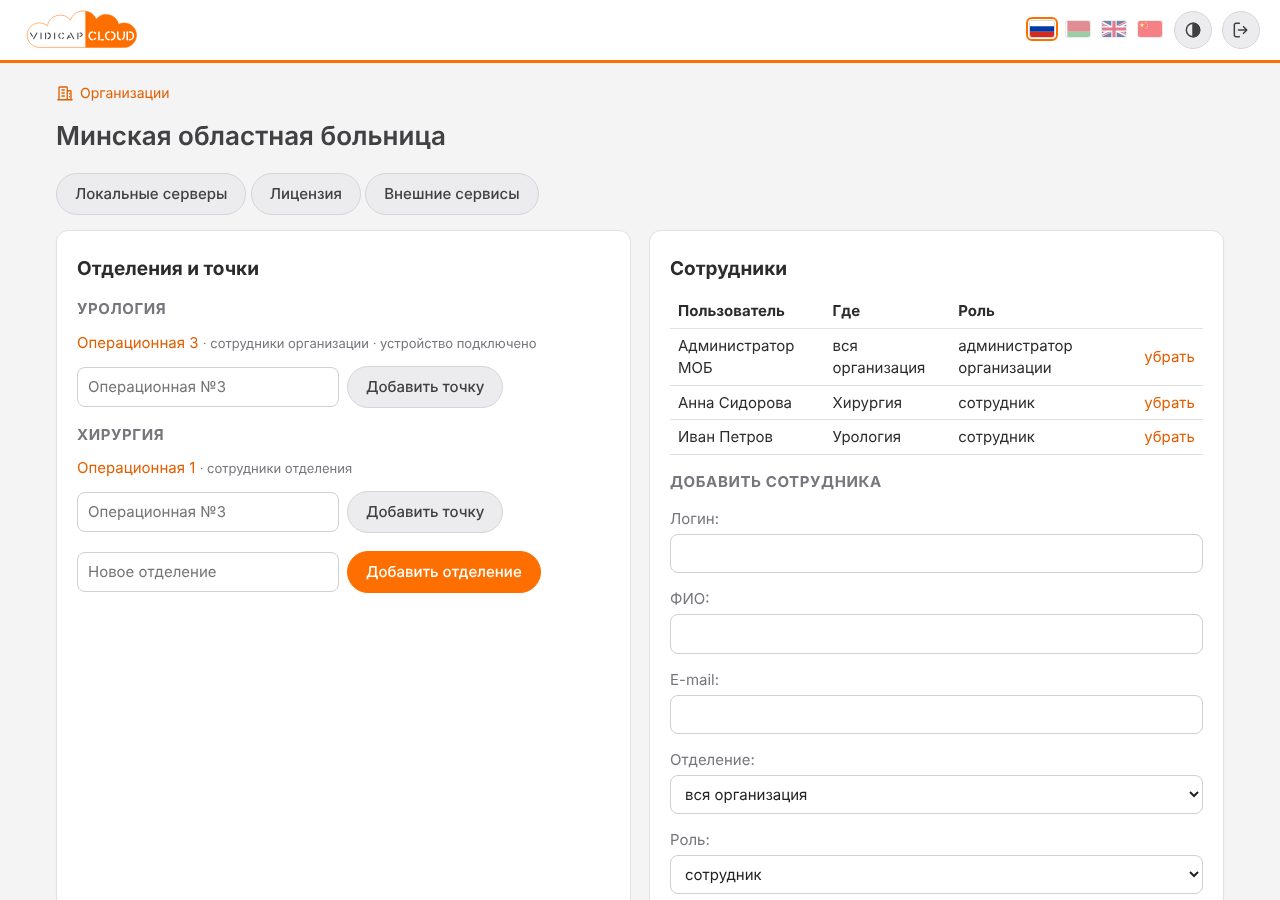
Task: Switch language to Russian via flag
Action: [1042, 29]
